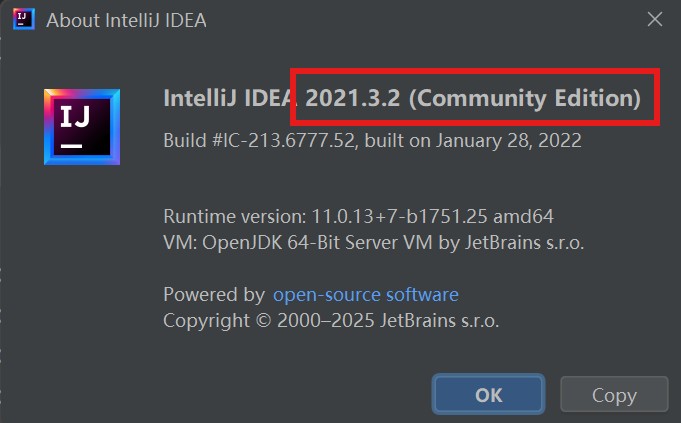This screenshot has height=423, width=681.
Task: Click the small IntelliJ icon in title bar
Action: (x=20, y=19)
